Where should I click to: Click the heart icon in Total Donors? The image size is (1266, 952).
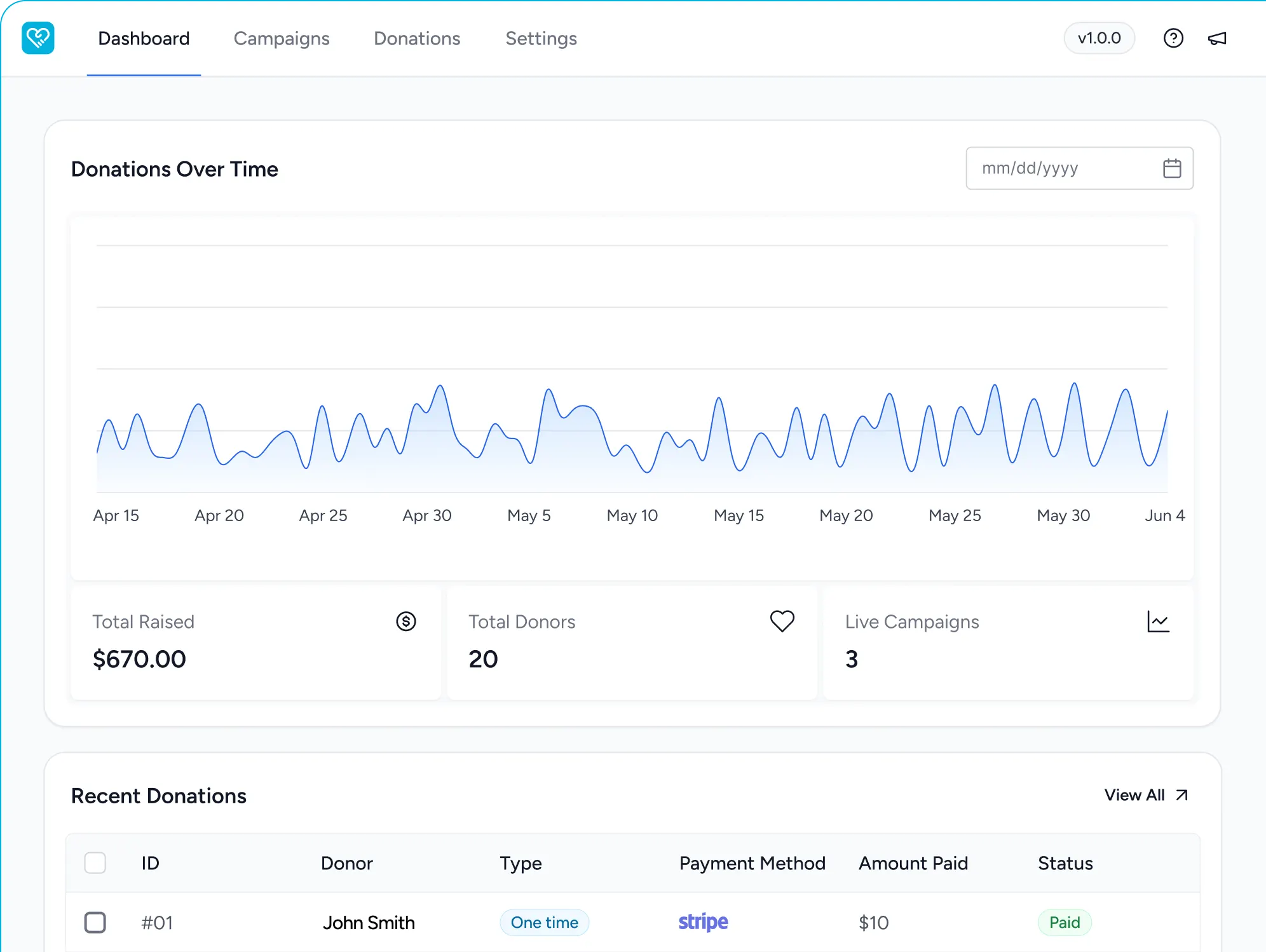tap(782, 621)
